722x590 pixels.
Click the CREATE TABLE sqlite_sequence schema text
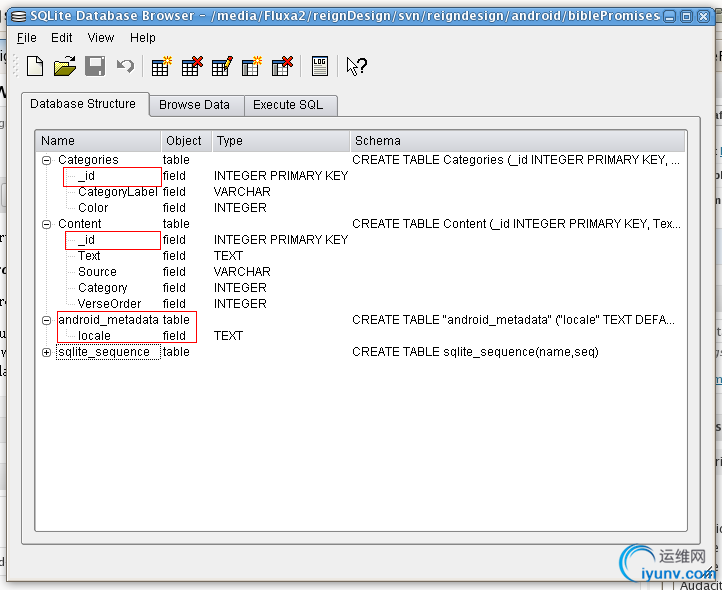coord(475,352)
